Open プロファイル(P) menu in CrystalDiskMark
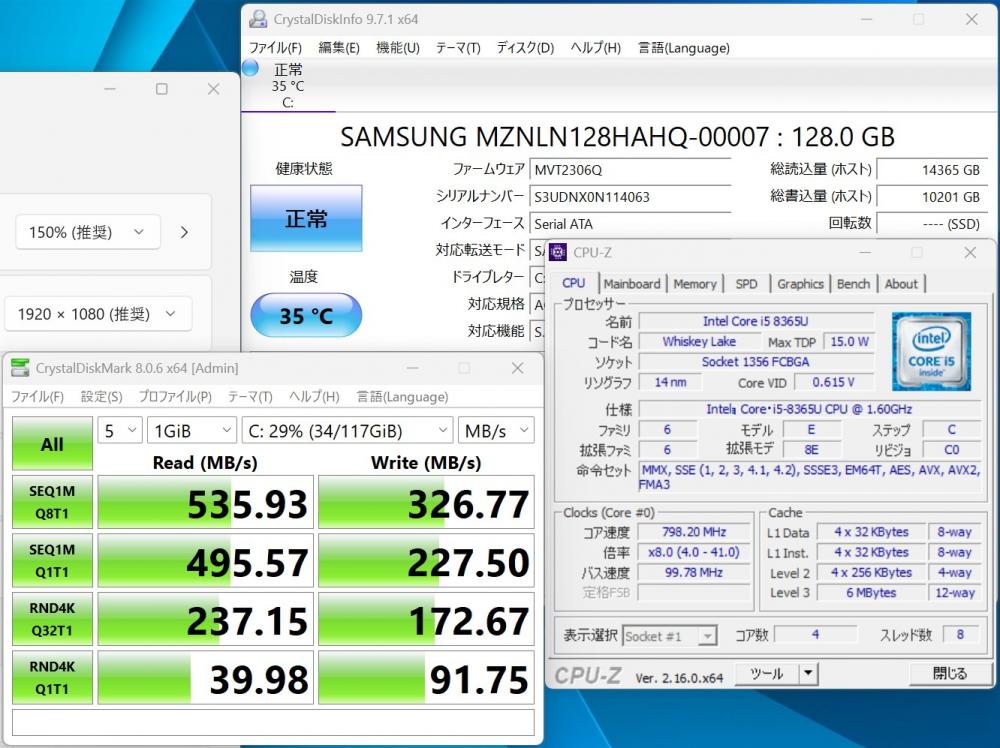 coord(175,397)
